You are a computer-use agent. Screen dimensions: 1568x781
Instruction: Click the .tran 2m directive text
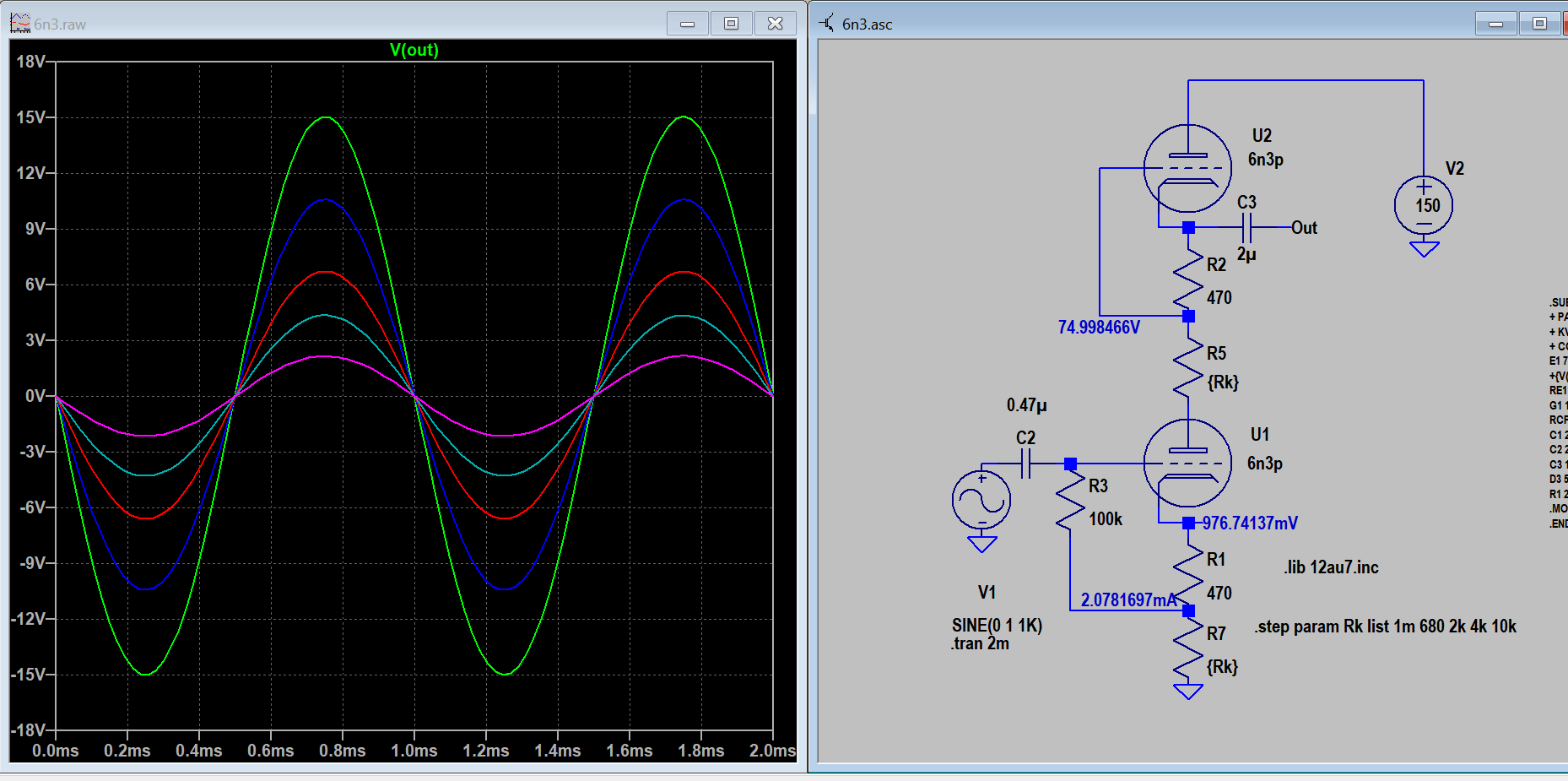pos(980,643)
